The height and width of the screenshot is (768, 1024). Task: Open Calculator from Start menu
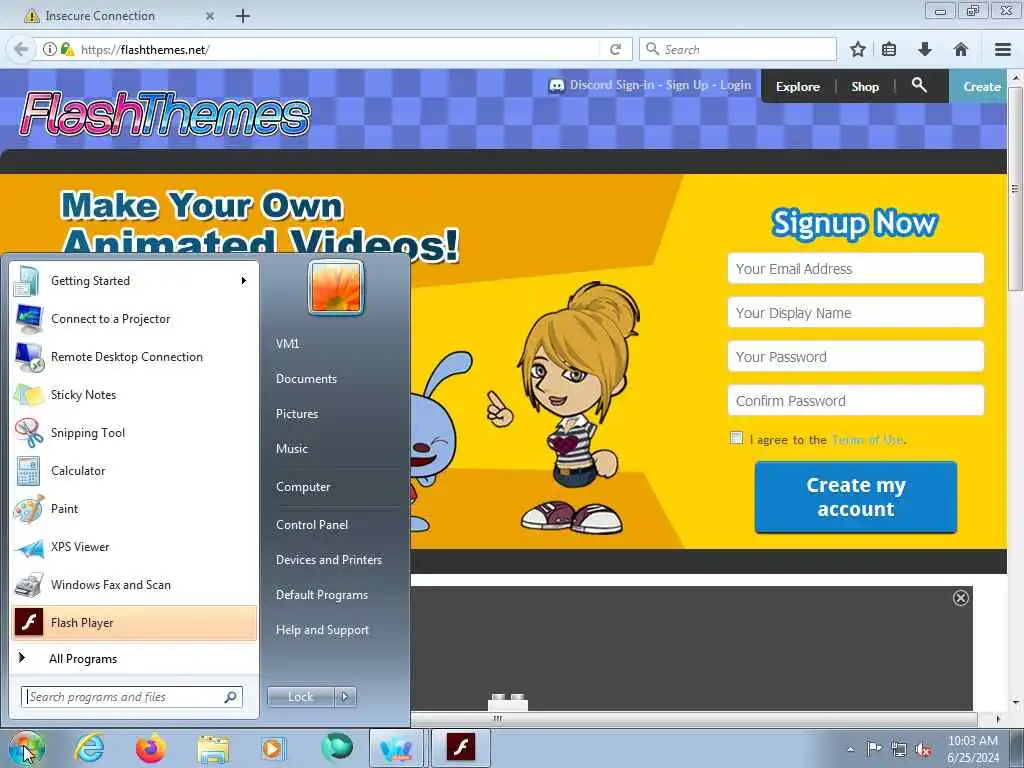click(134, 471)
